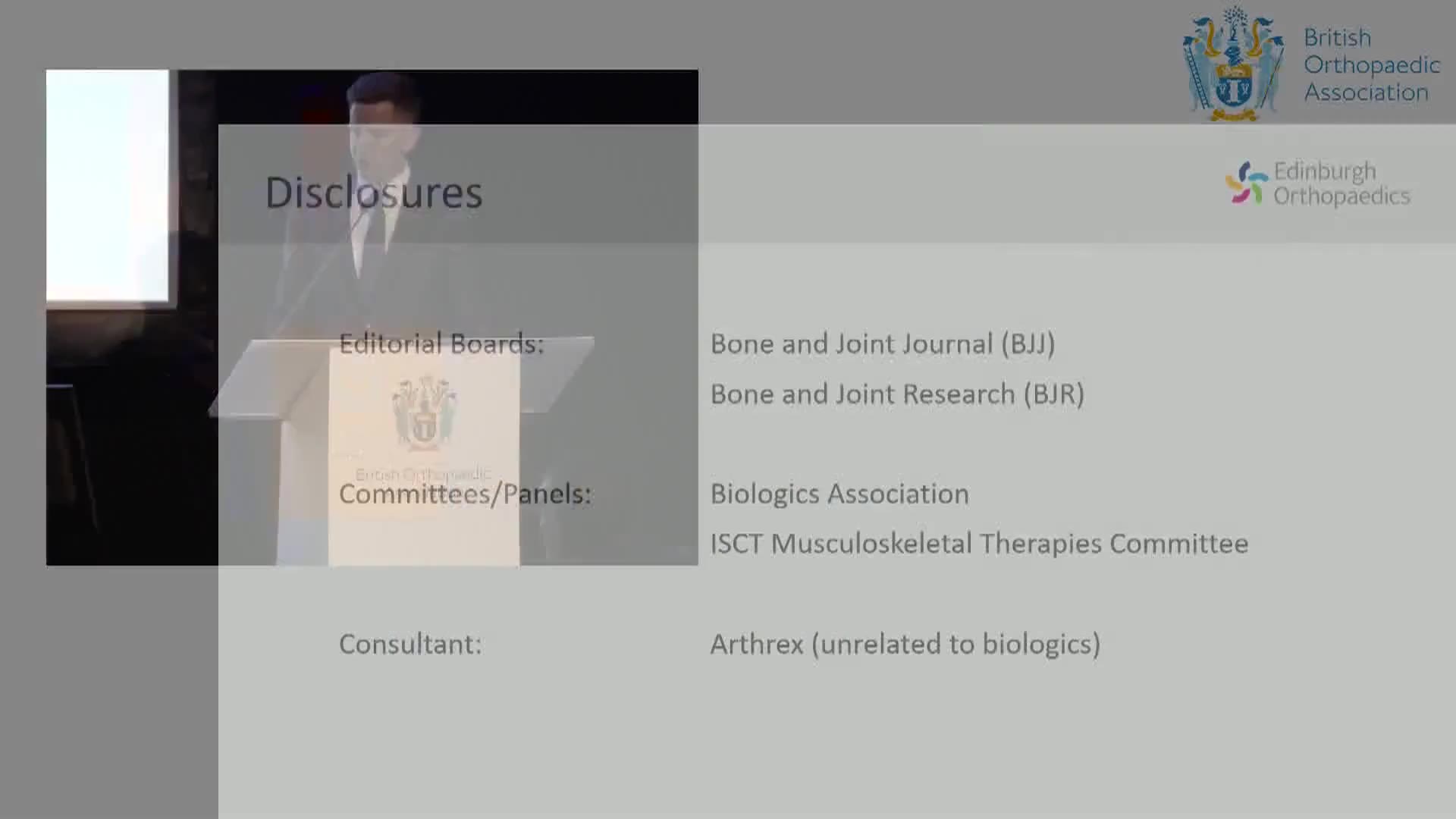Click the white projection screen in video
1456x819 pixels.
point(108,186)
